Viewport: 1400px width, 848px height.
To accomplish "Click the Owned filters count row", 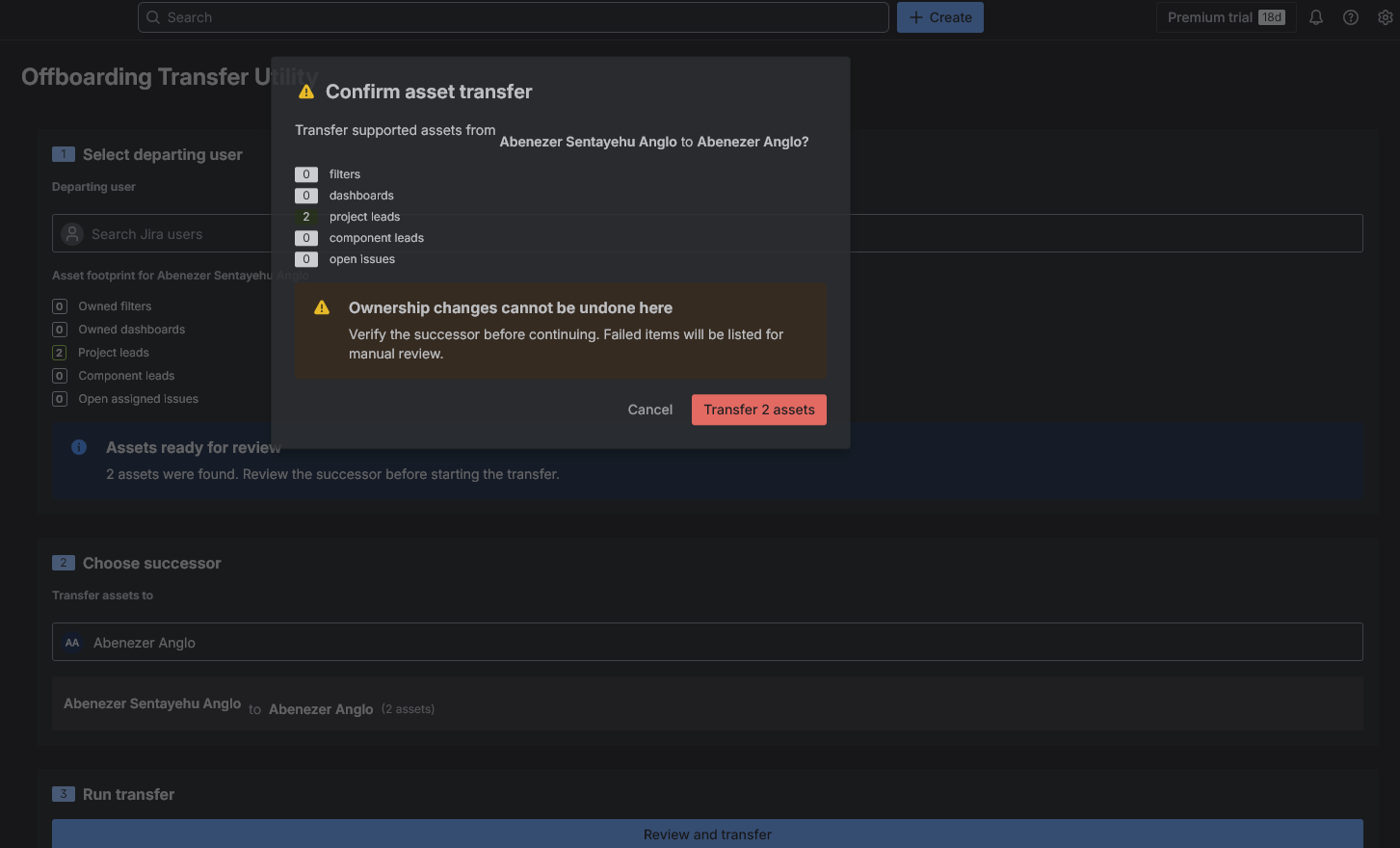I will pyautogui.click(x=102, y=306).
